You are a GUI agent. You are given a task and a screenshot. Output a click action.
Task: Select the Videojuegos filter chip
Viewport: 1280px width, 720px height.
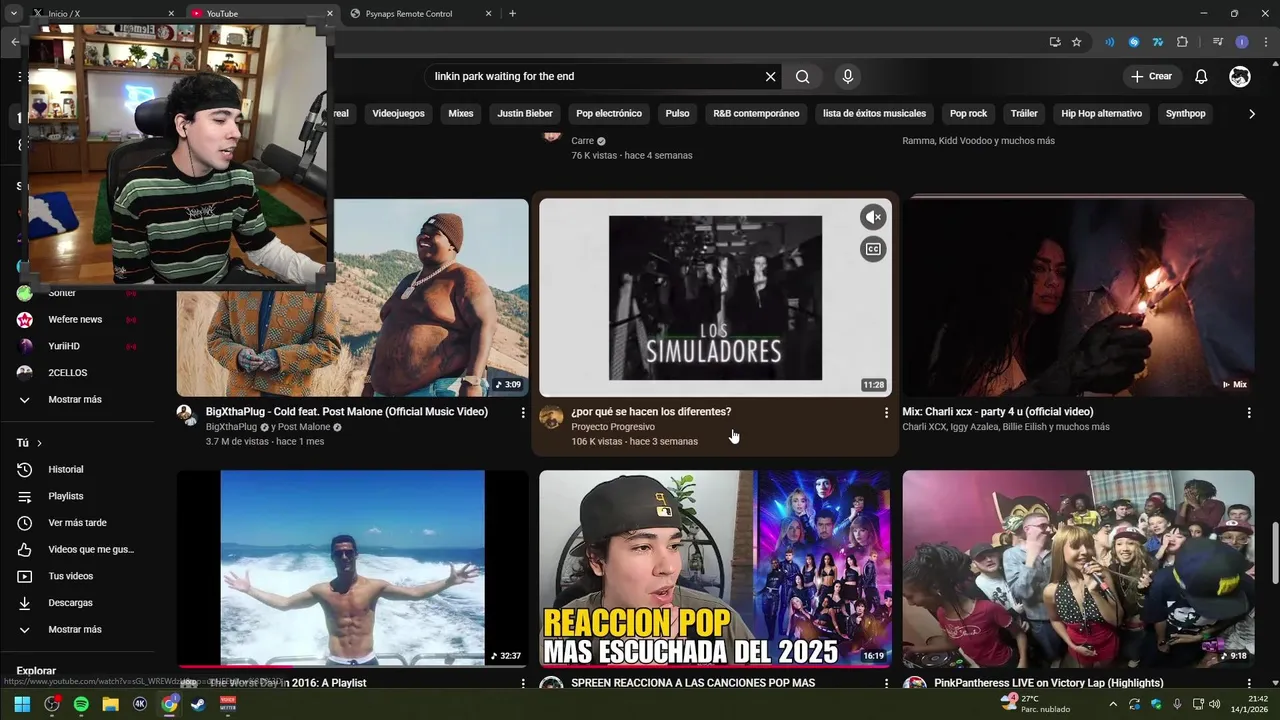(x=398, y=113)
